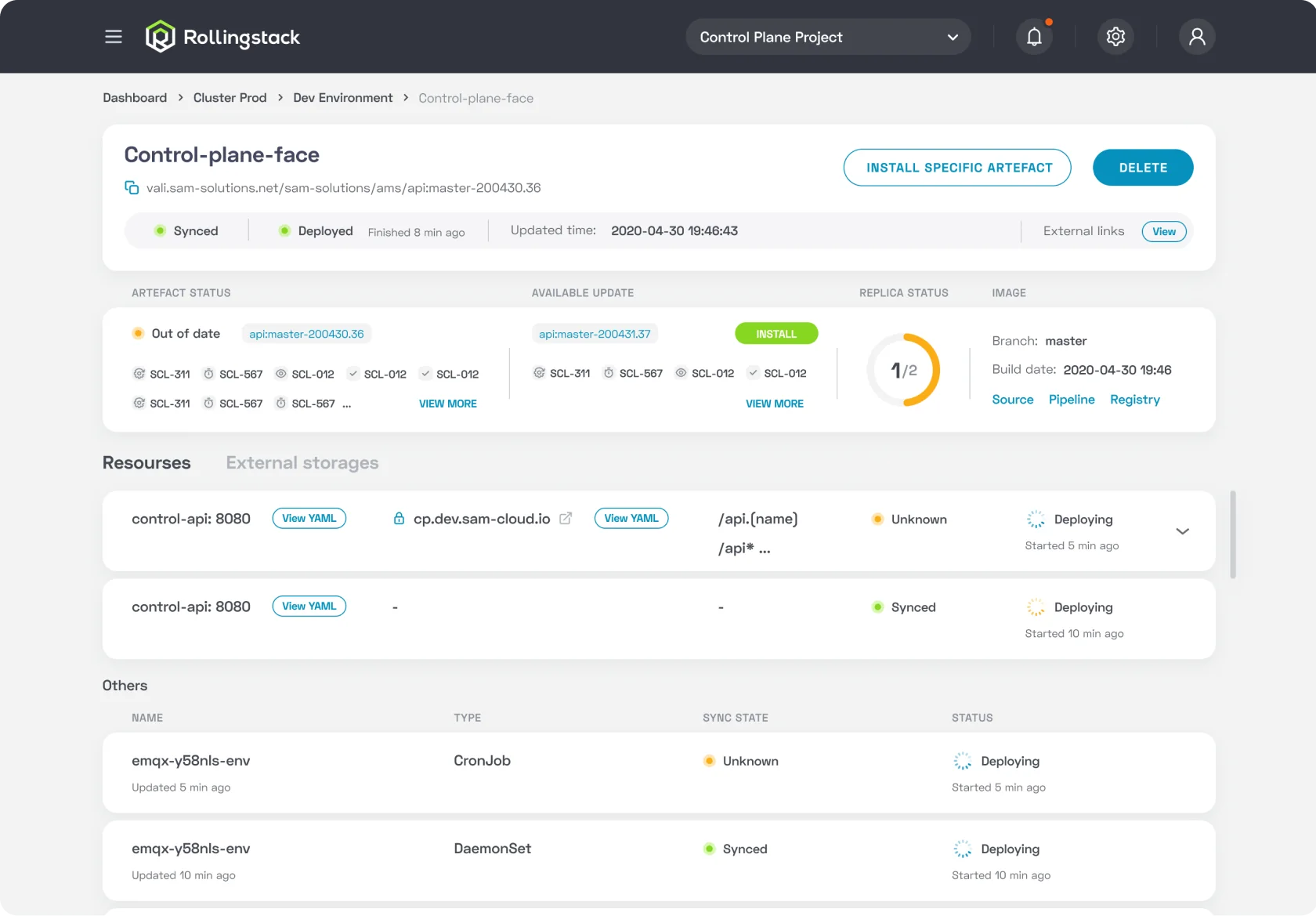1316x916 pixels.
Task: Go to Dev Environment breadcrumb
Action: coord(343,98)
